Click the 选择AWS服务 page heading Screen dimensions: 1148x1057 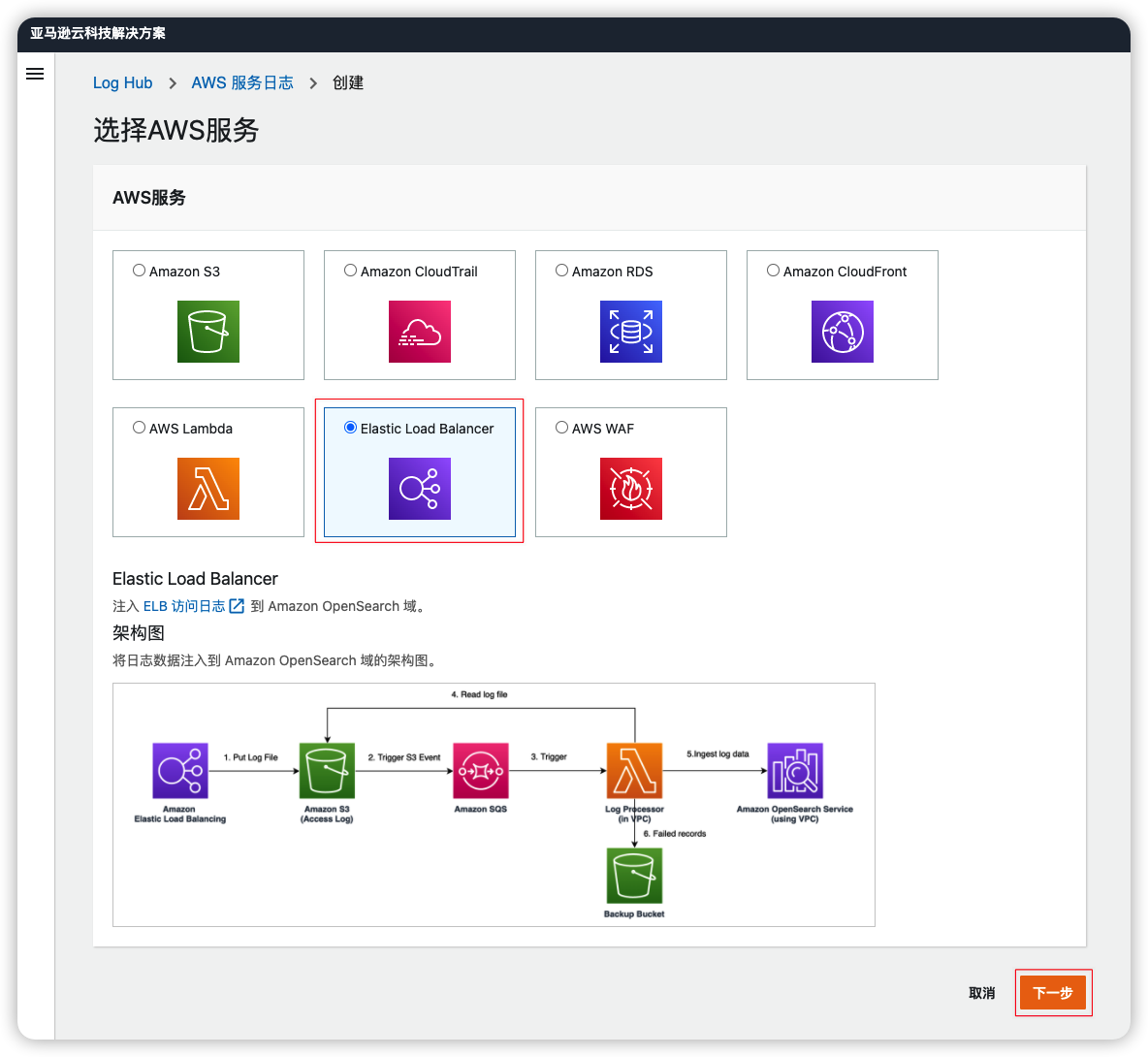(175, 130)
